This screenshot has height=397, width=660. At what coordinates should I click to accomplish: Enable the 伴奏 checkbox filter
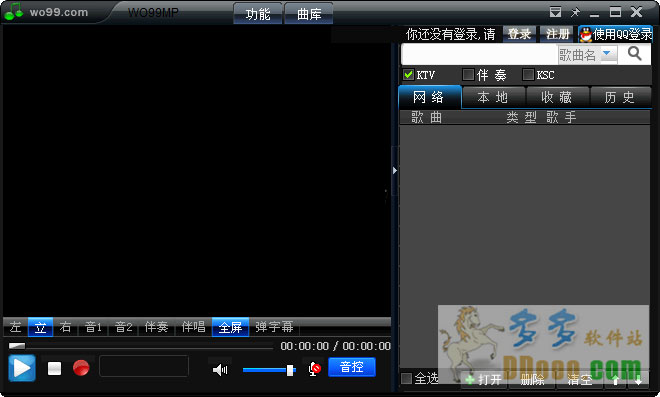click(x=468, y=75)
